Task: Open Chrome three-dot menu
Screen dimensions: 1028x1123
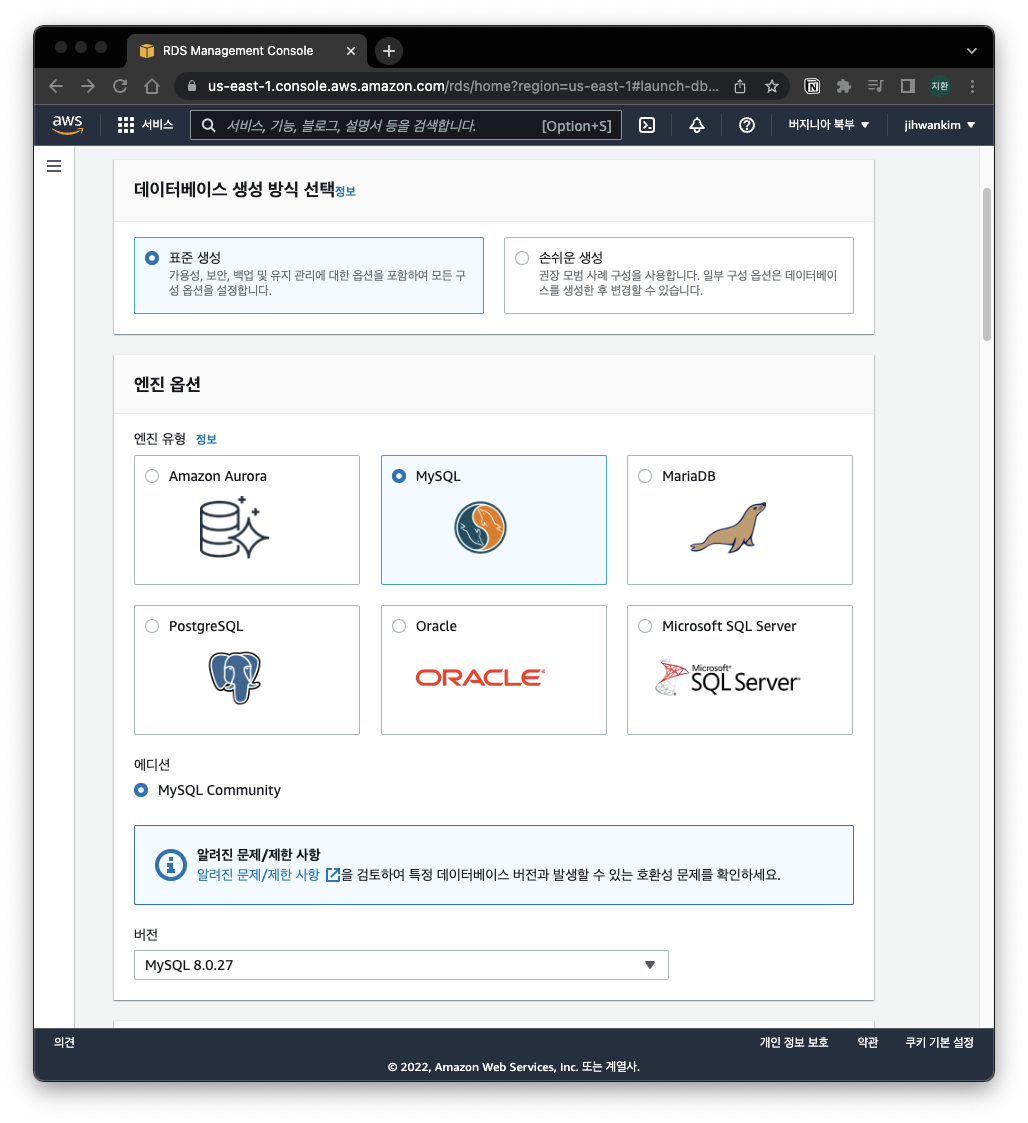Action: tap(972, 87)
